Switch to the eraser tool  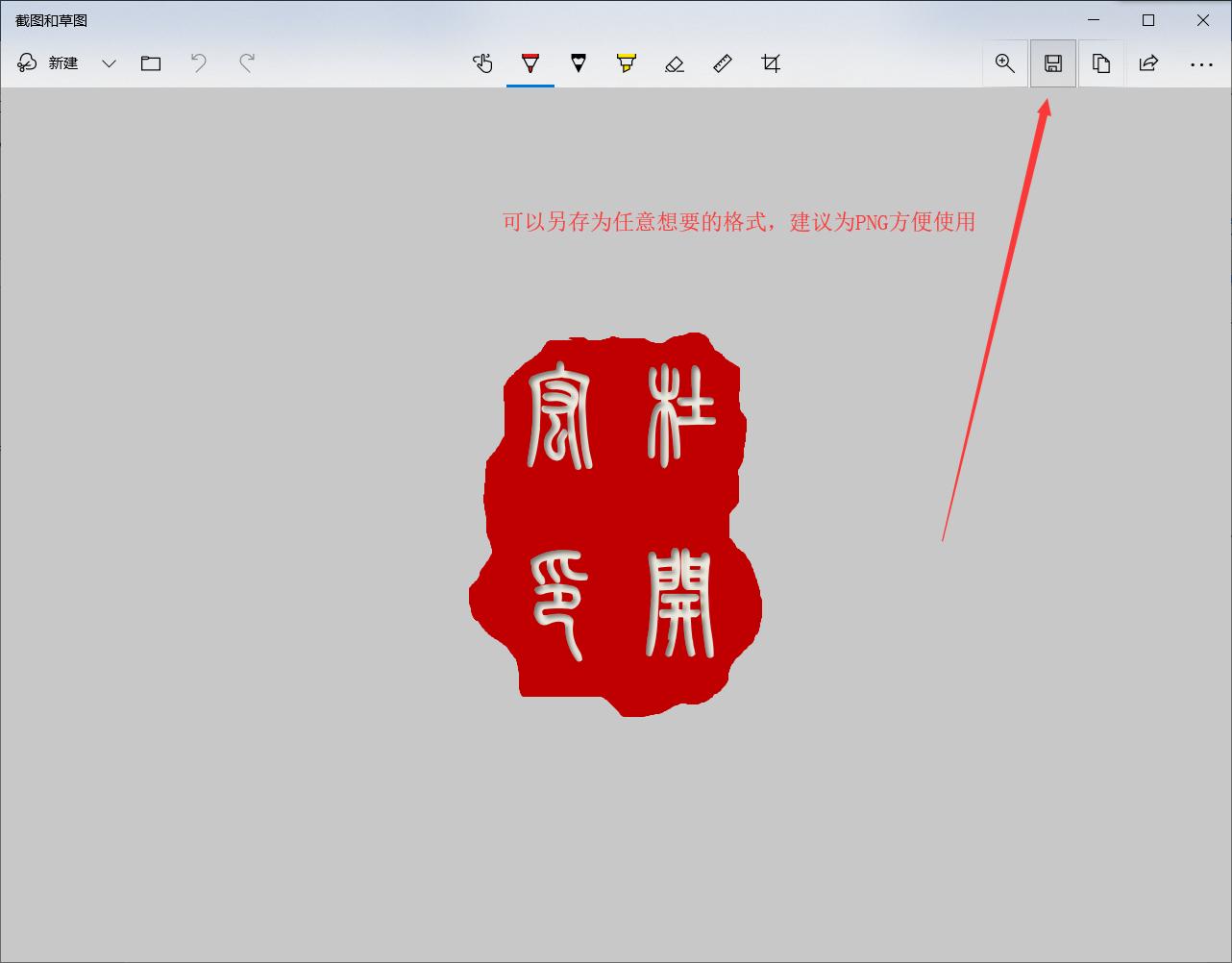(675, 63)
